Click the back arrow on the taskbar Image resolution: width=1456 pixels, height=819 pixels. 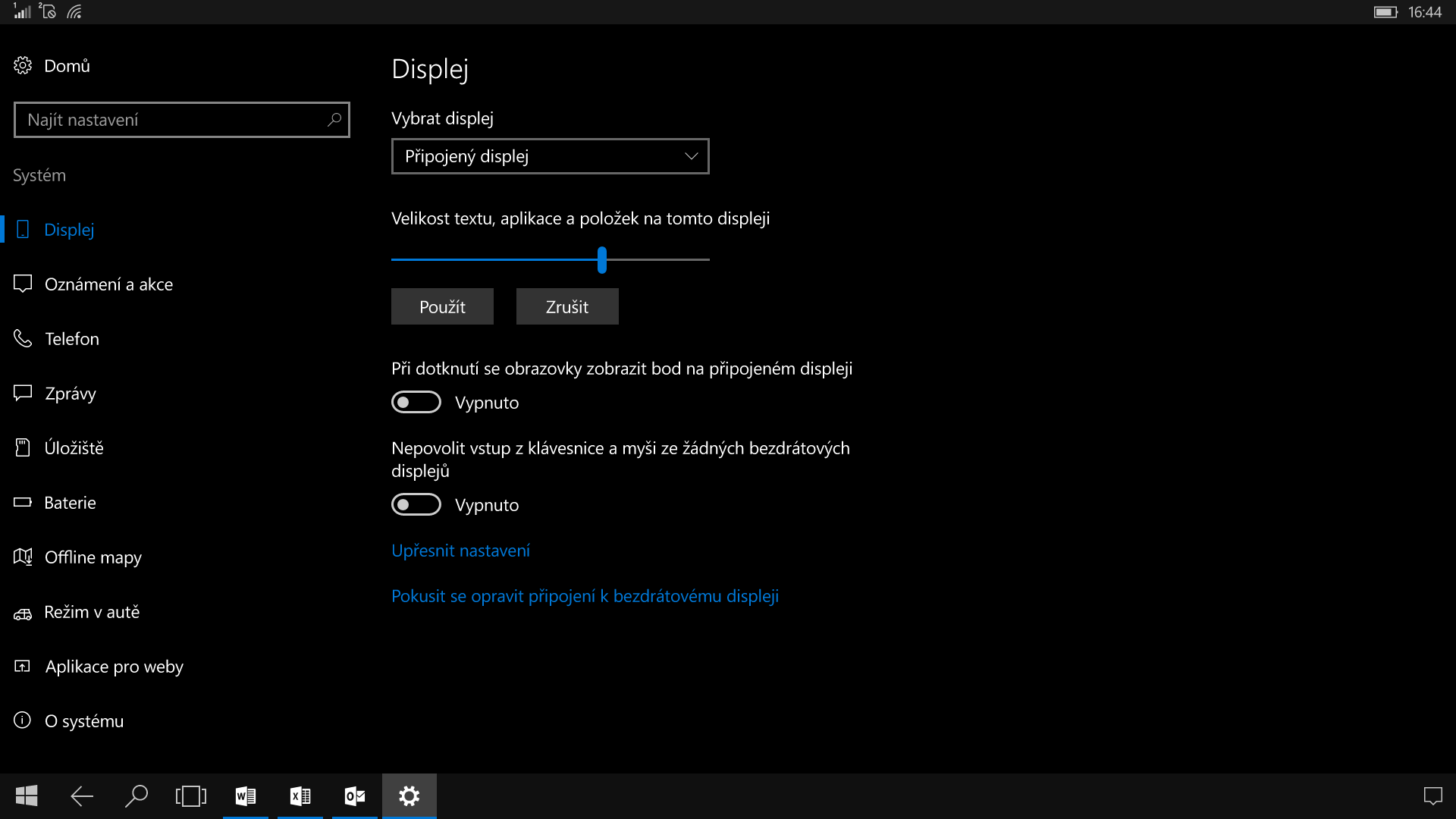pyautogui.click(x=81, y=796)
